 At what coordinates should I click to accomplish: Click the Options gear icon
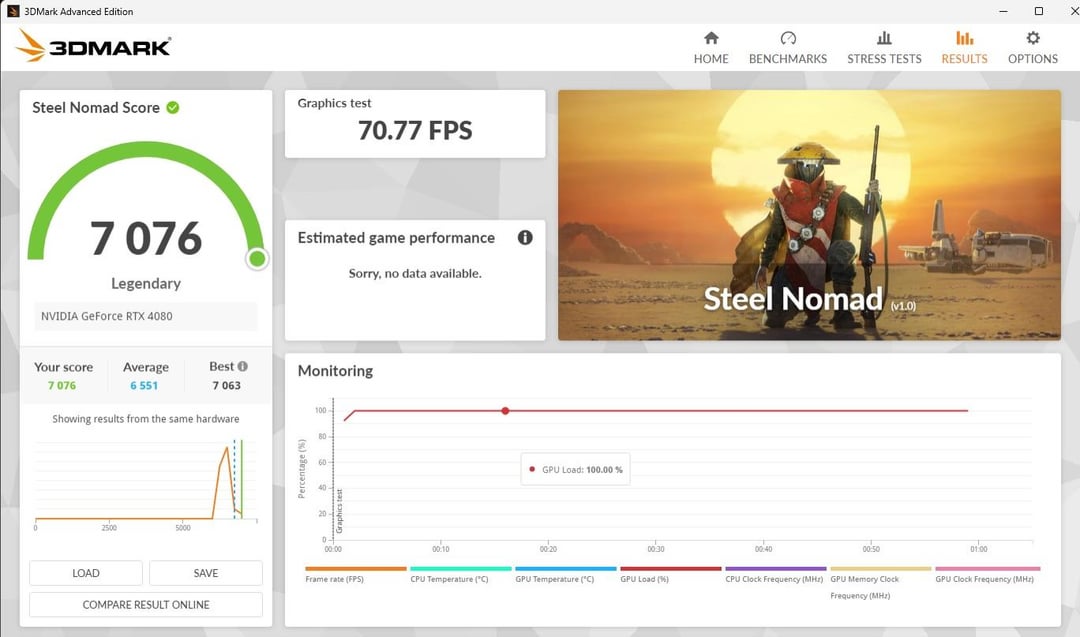pos(1032,38)
